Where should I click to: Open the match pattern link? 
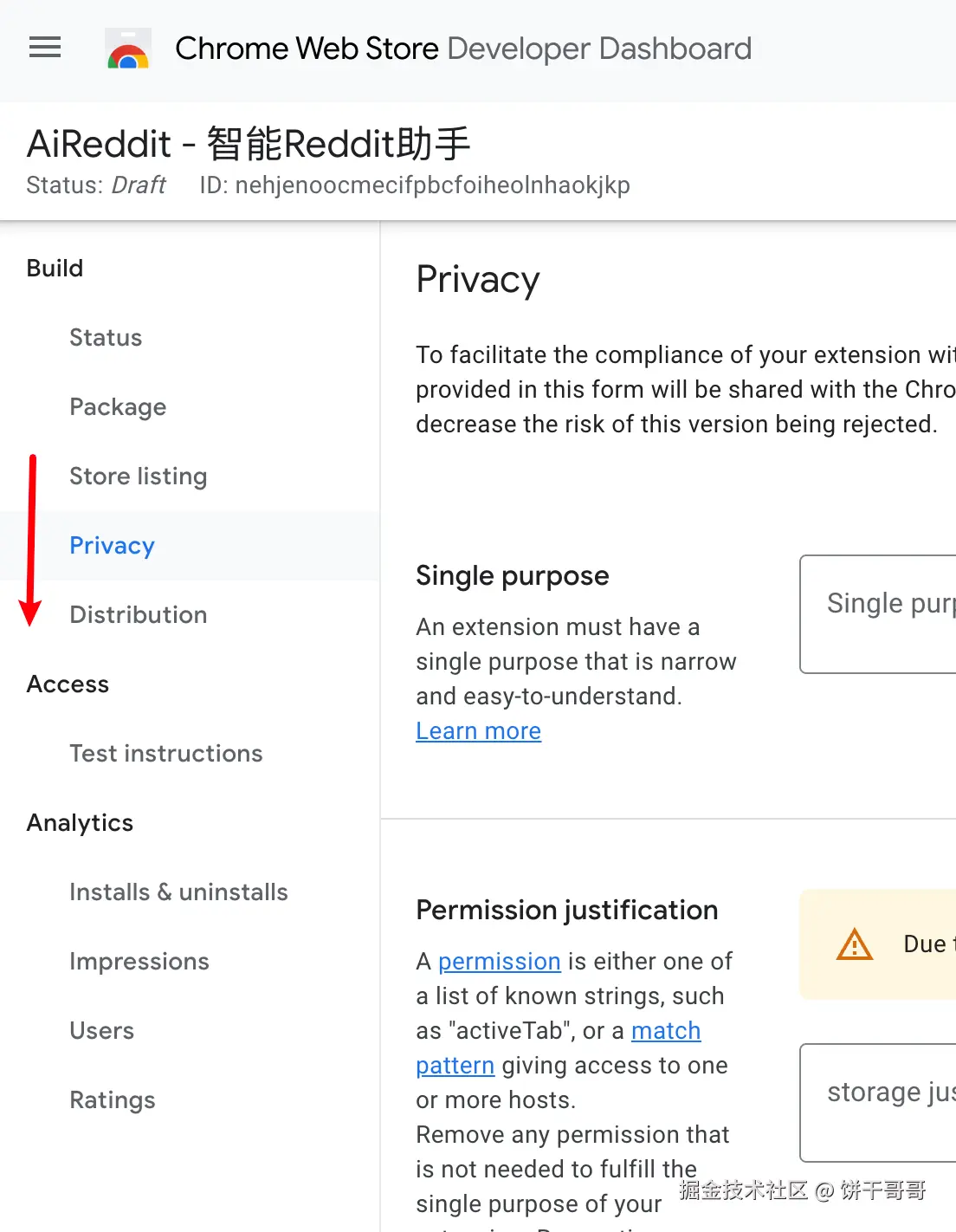[665, 1031]
